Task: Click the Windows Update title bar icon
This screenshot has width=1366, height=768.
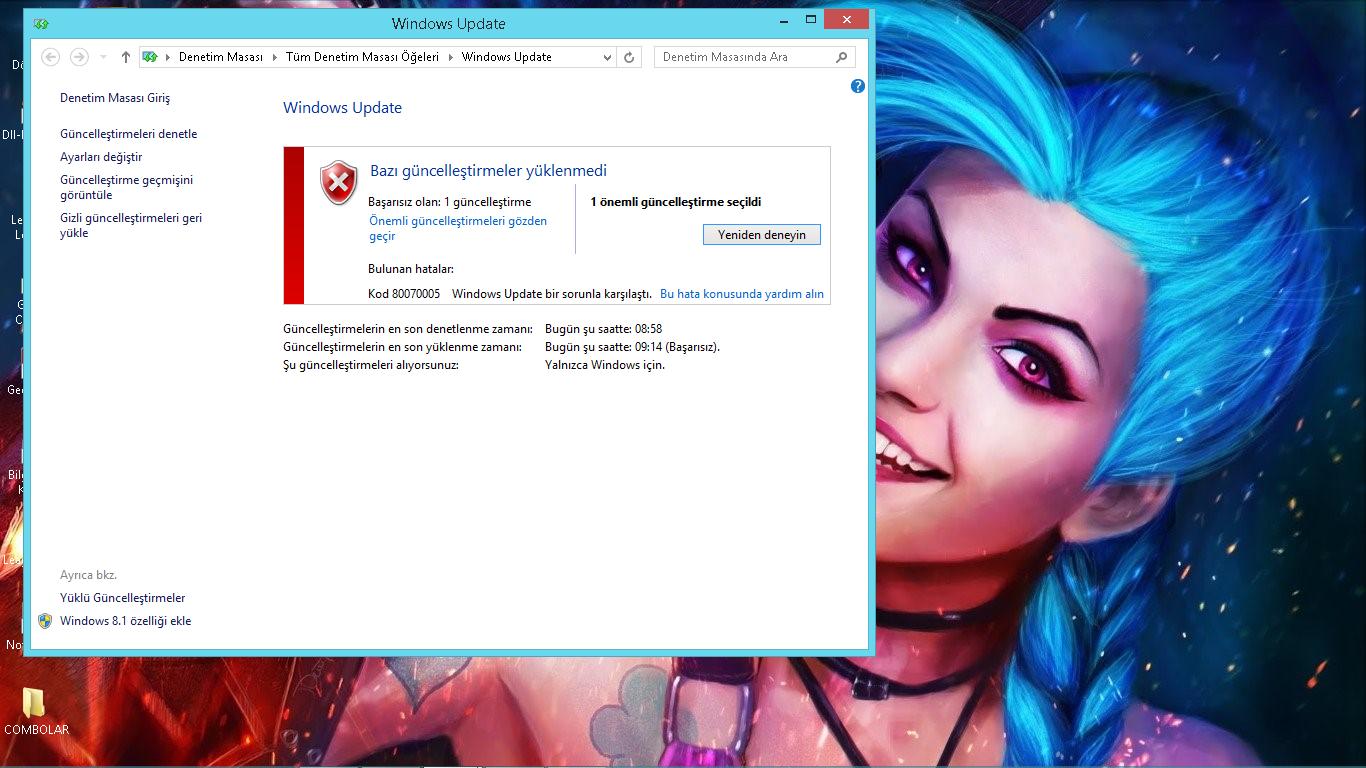Action: pos(41,23)
